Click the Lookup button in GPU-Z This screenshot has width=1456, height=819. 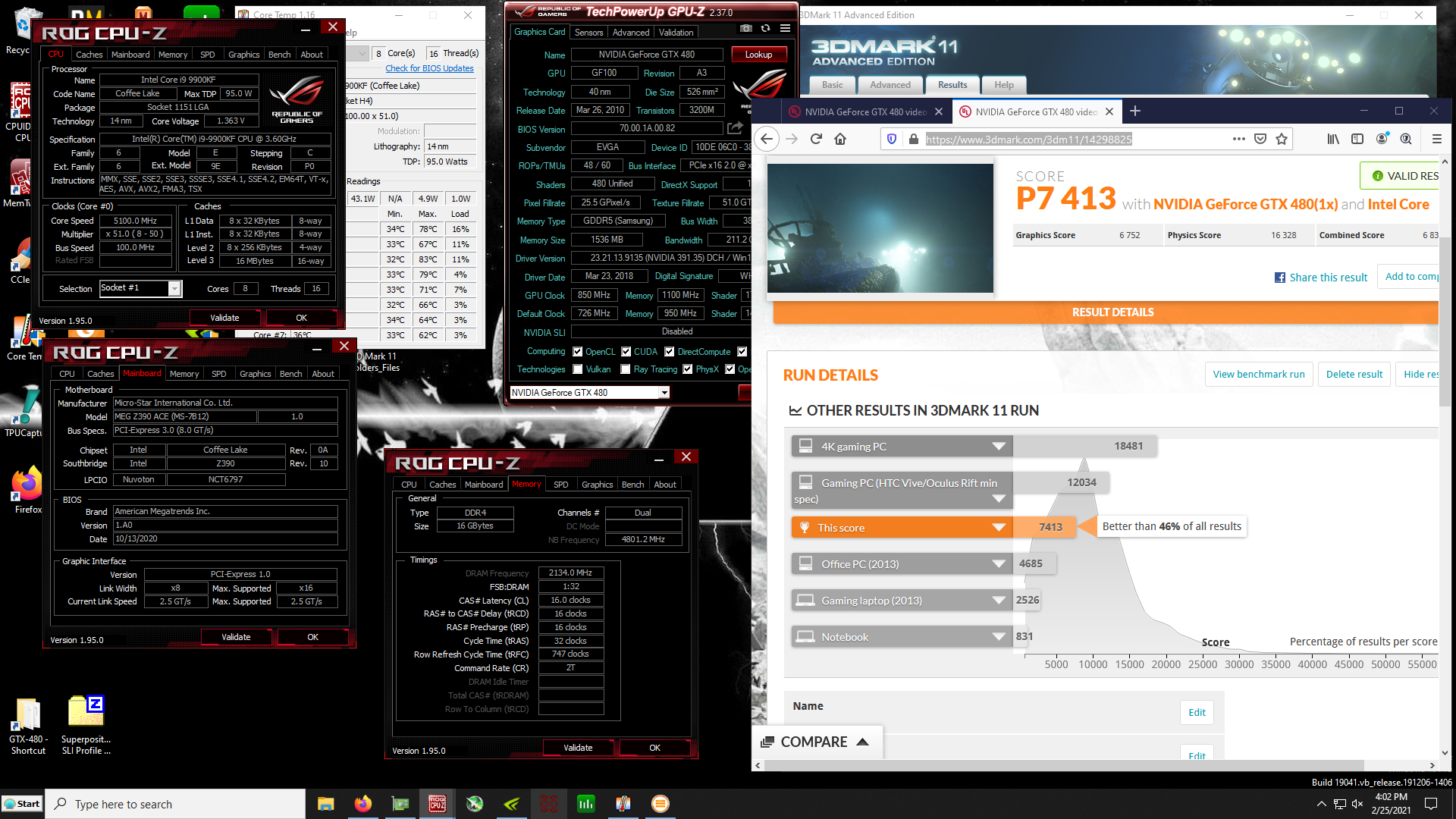click(758, 55)
